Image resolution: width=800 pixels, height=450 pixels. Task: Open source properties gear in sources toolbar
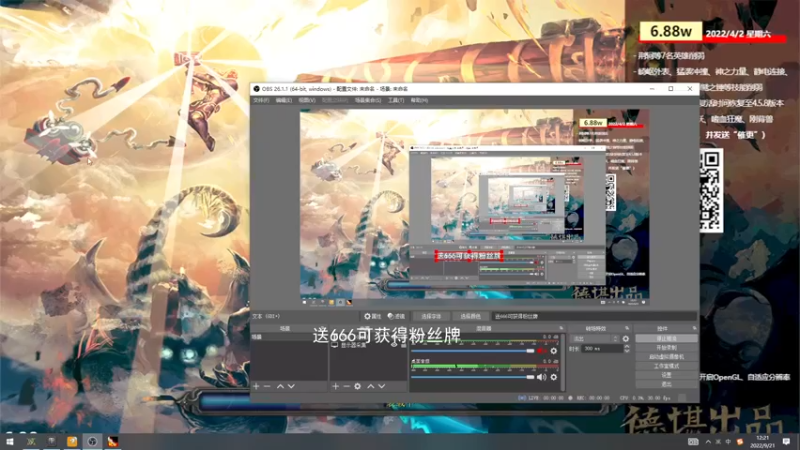click(x=358, y=386)
